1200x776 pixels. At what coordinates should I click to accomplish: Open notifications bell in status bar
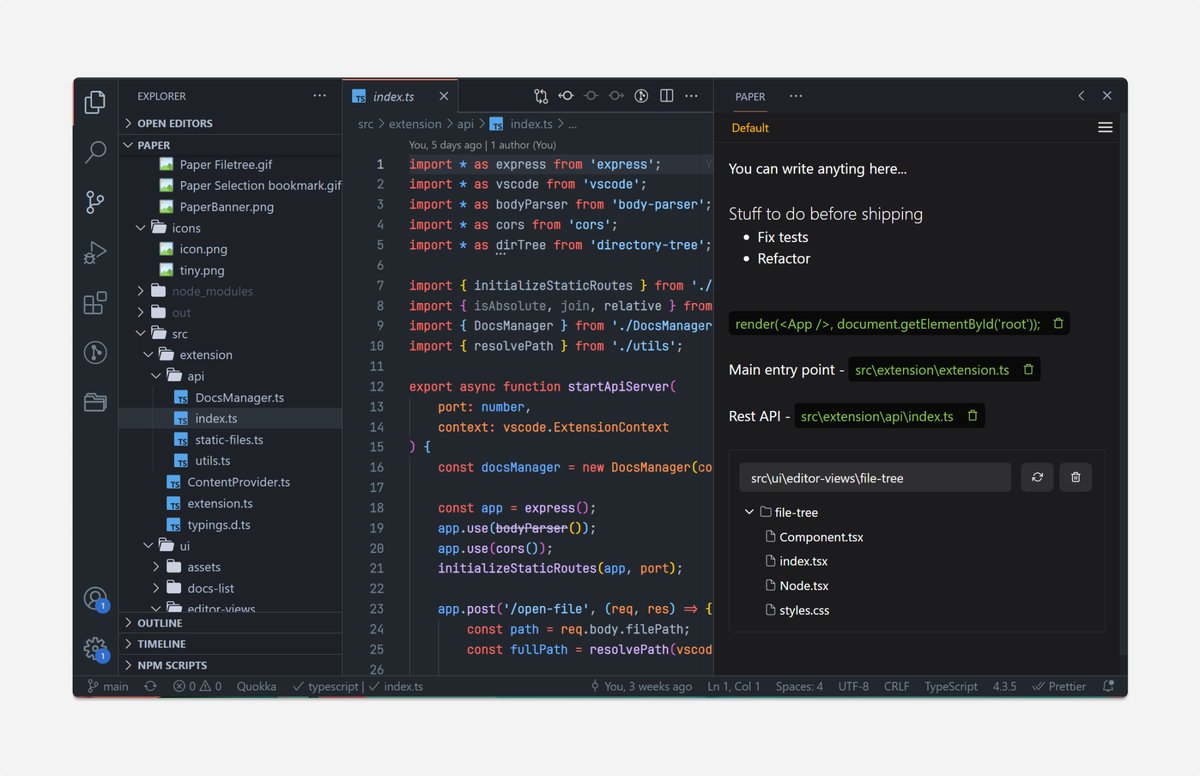(1108, 686)
